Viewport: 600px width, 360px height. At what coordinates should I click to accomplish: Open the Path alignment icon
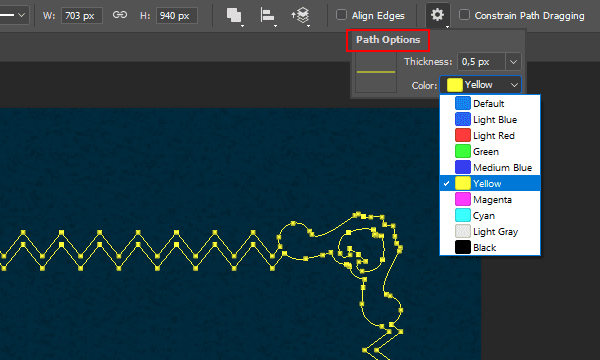click(x=267, y=16)
